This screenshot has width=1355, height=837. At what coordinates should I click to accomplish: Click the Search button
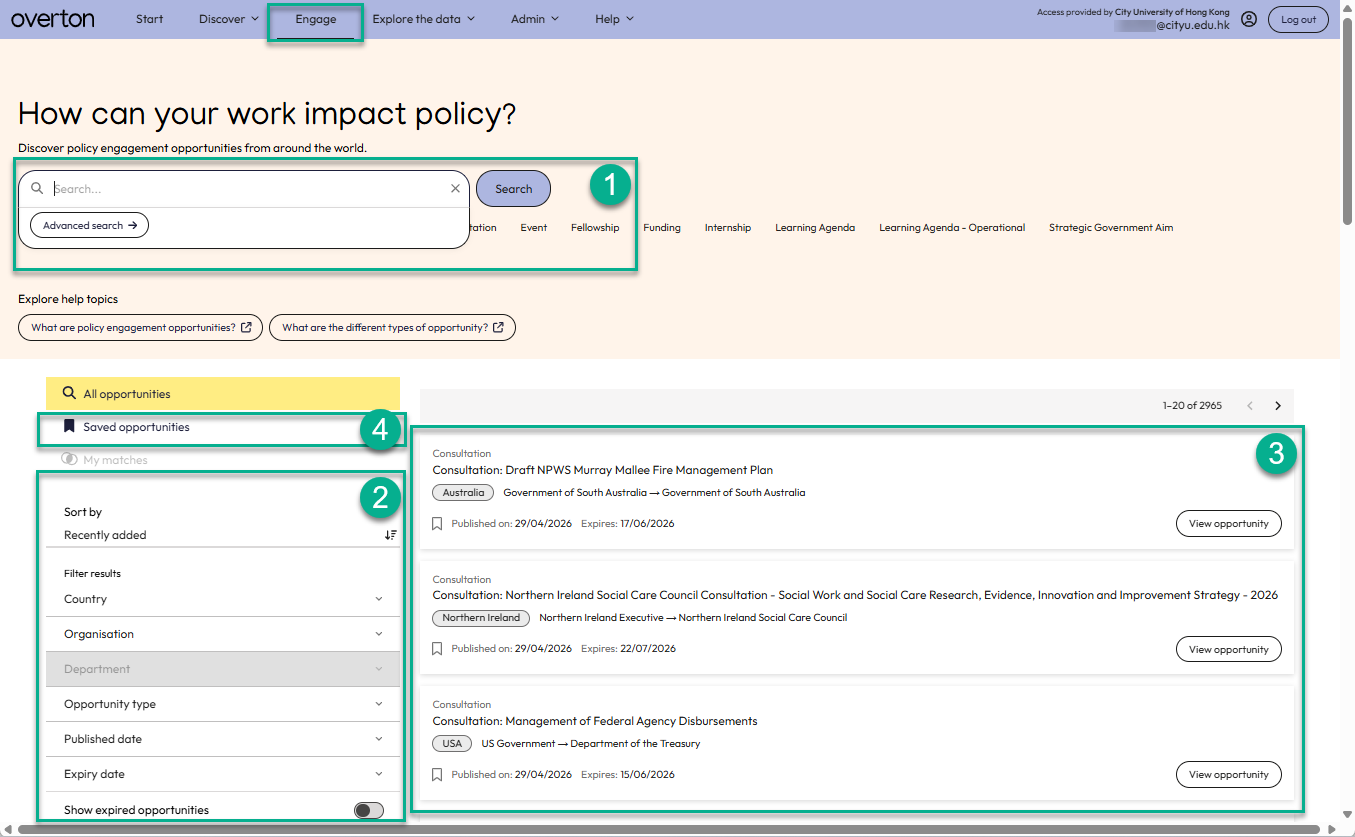513,189
